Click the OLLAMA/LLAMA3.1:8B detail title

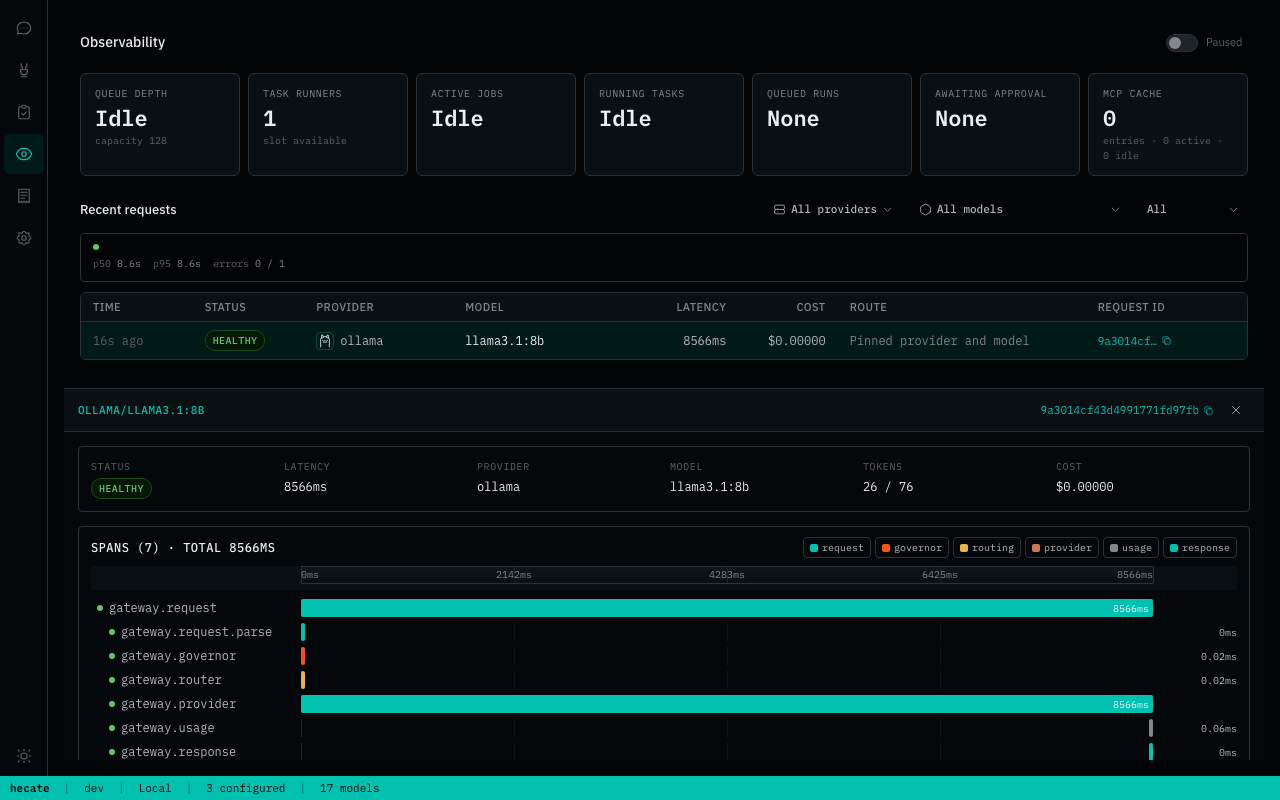pos(141,410)
